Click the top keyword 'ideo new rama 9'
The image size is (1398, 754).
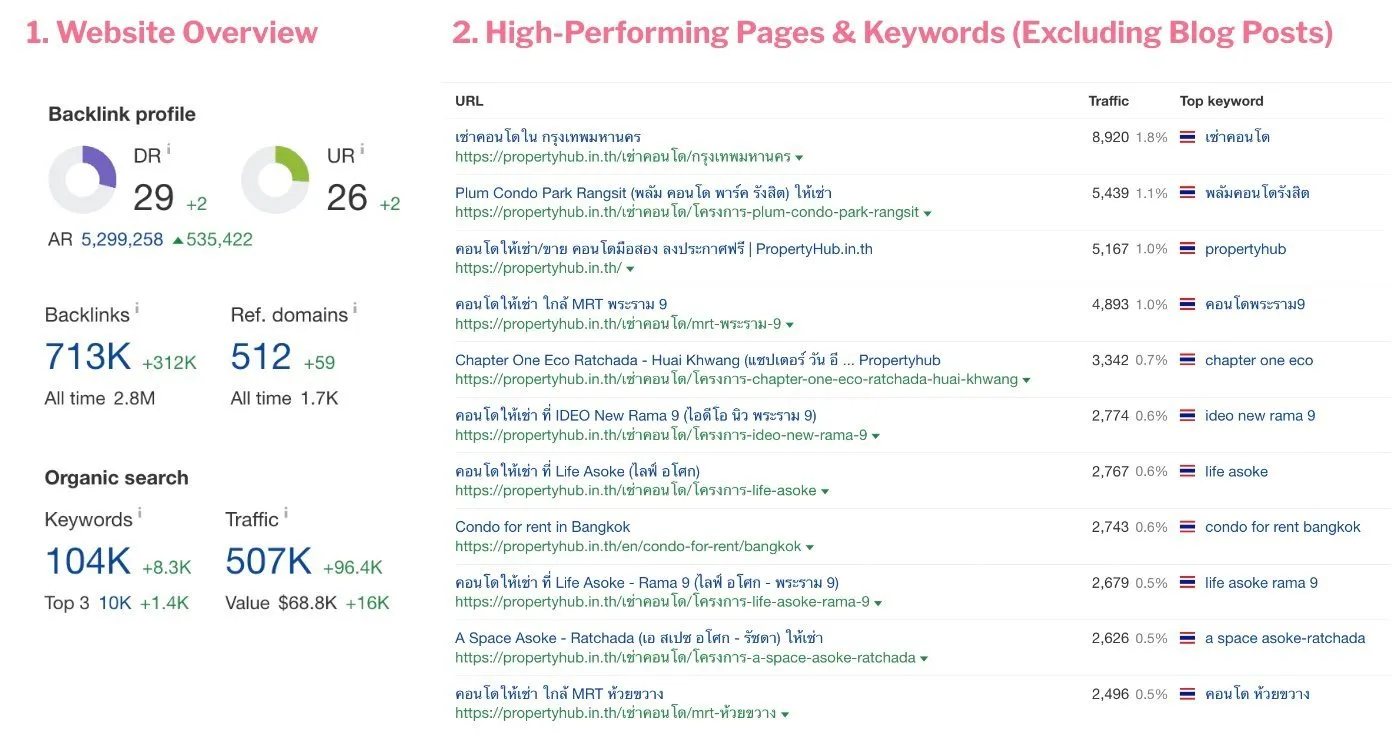point(1260,416)
